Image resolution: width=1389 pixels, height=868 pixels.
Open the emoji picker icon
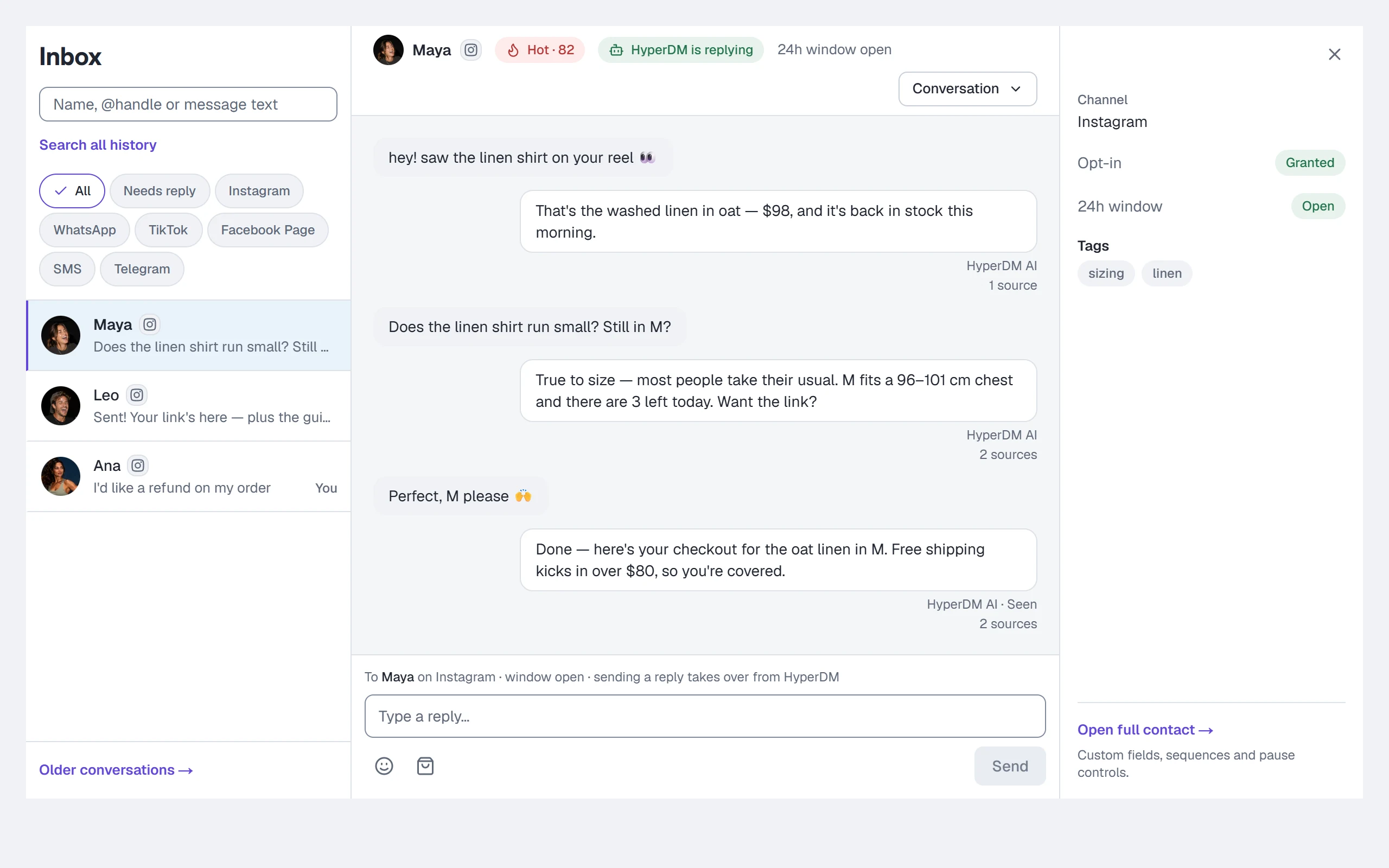pyautogui.click(x=384, y=766)
